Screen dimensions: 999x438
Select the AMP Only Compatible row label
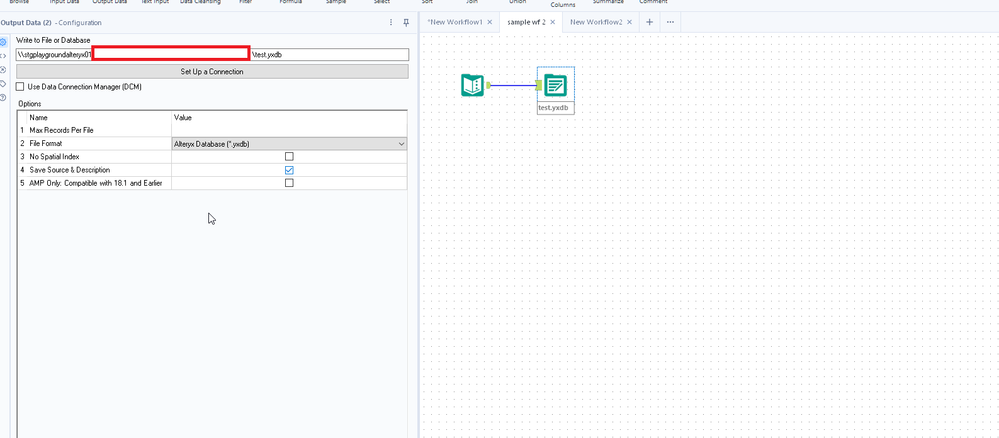pos(96,184)
